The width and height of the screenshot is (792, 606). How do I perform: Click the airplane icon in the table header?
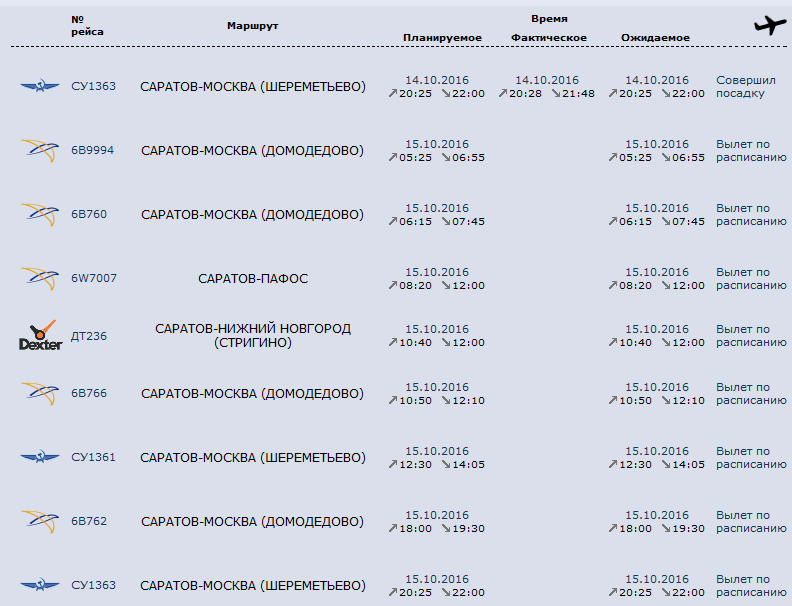point(768,25)
